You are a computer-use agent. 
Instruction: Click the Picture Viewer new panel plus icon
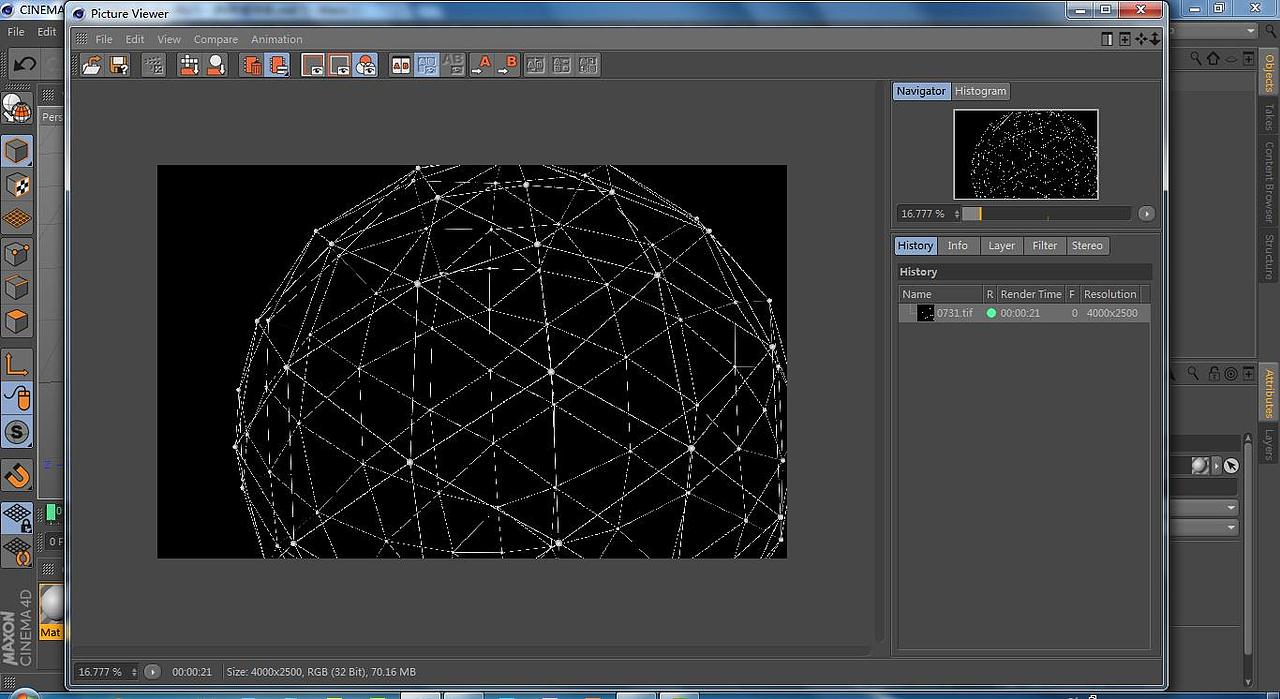coord(1125,39)
